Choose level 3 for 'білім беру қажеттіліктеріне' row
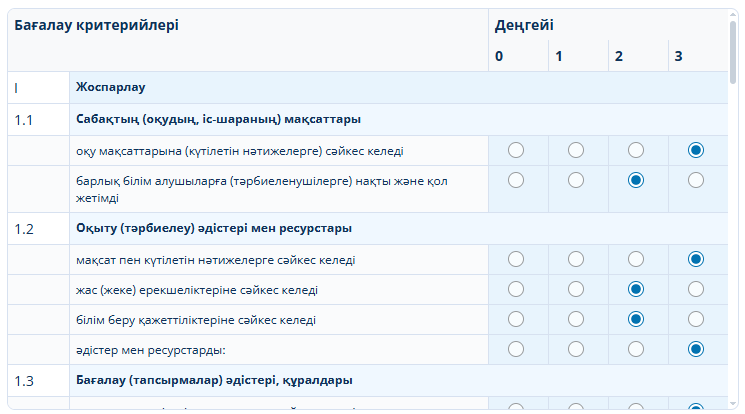Viewport: 745px width, 414px height. (696, 319)
